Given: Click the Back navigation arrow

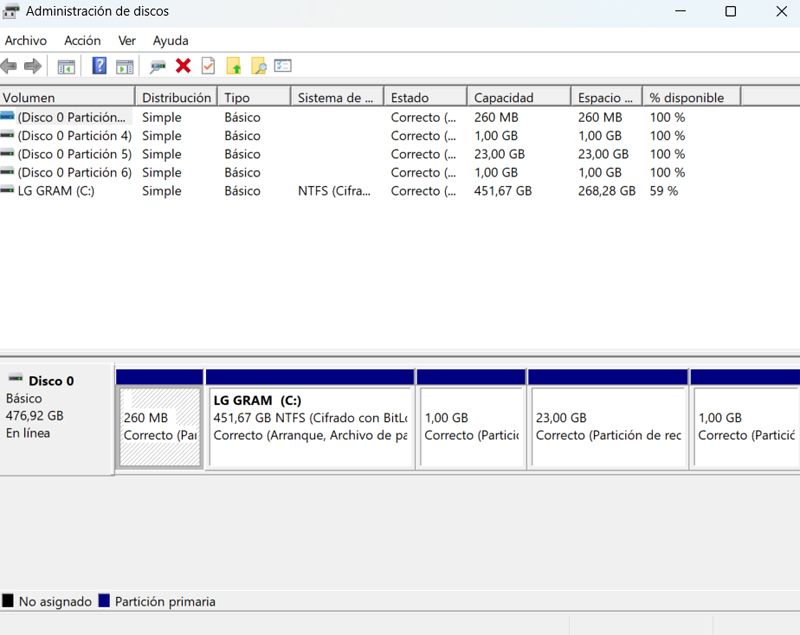Looking at the screenshot, I should tap(11, 66).
